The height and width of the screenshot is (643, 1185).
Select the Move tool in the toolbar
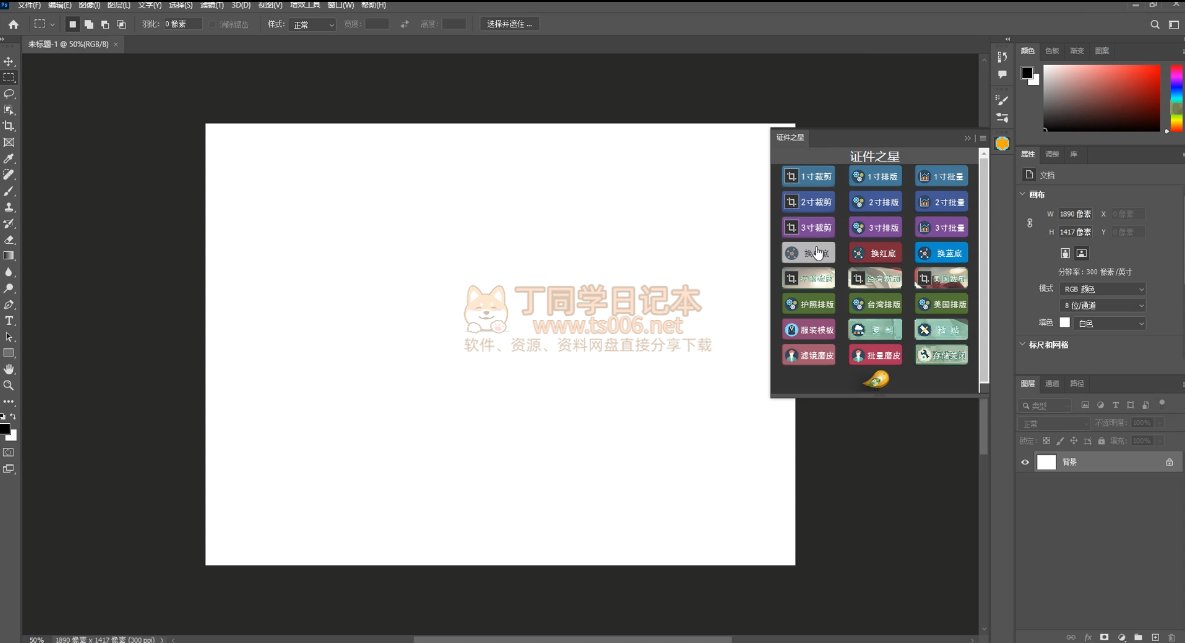pyautogui.click(x=9, y=62)
